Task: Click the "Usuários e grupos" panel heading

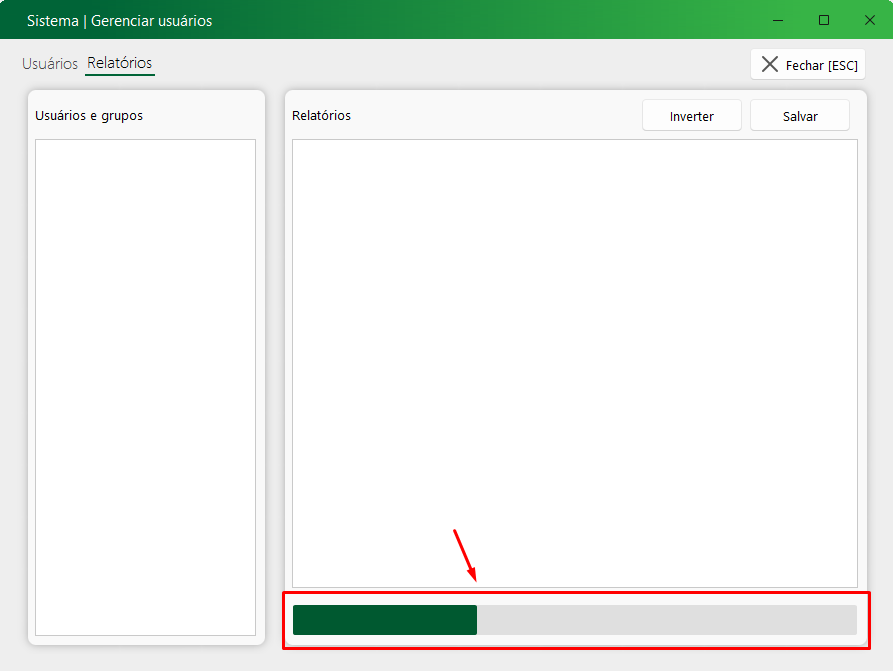Action: (x=89, y=116)
